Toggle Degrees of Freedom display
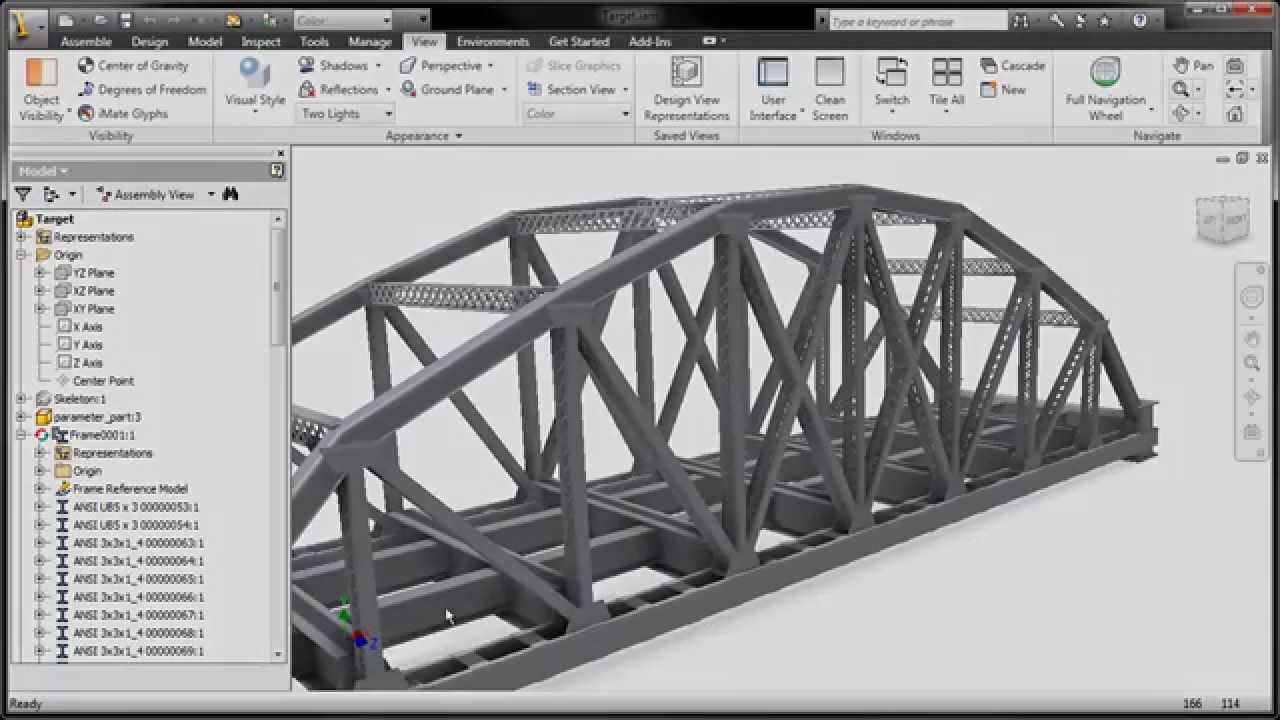The image size is (1280, 720). coord(142,89)
